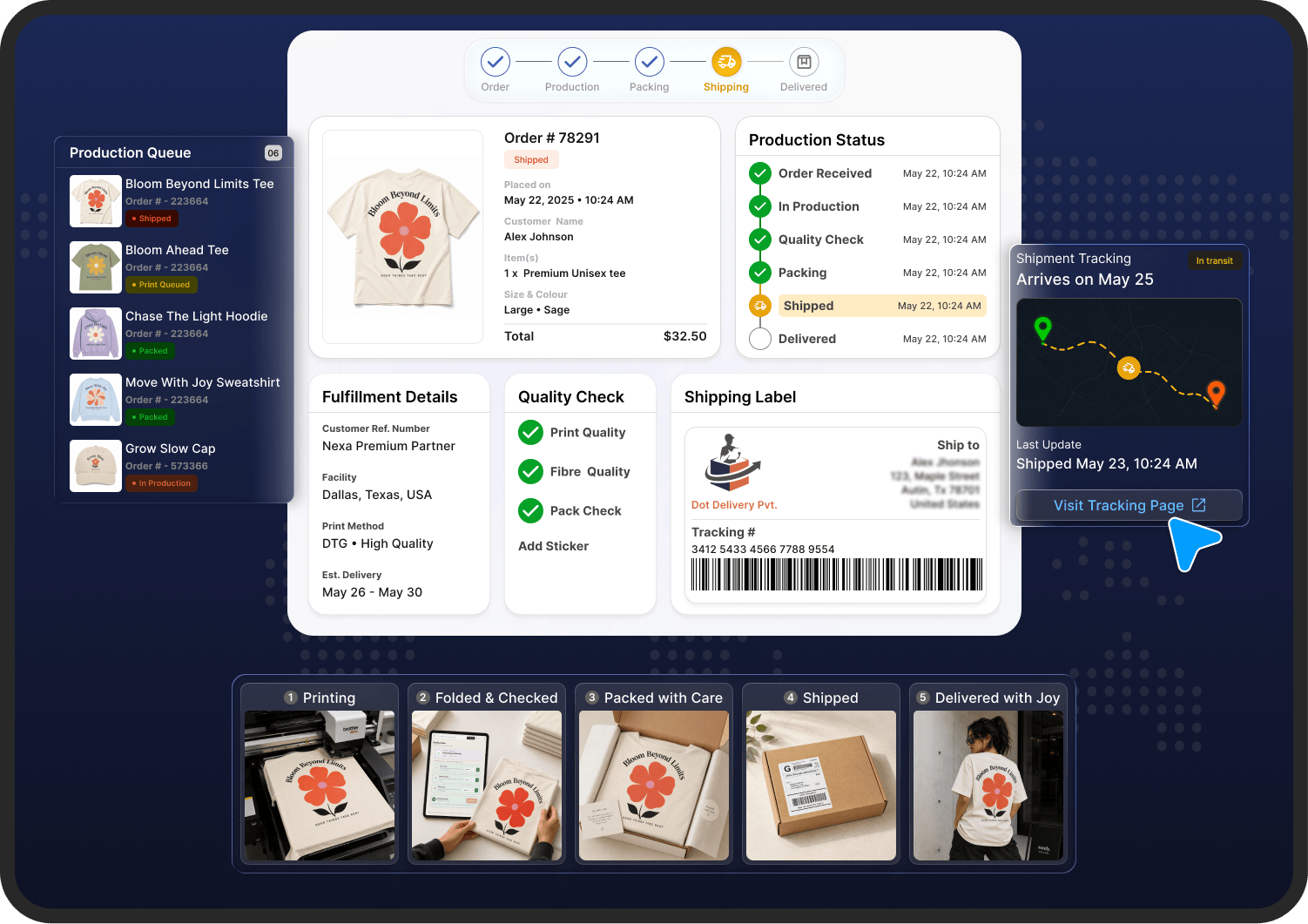Click the green check beside Packing status row
1308x924 pixels.
tap(760, 273)
